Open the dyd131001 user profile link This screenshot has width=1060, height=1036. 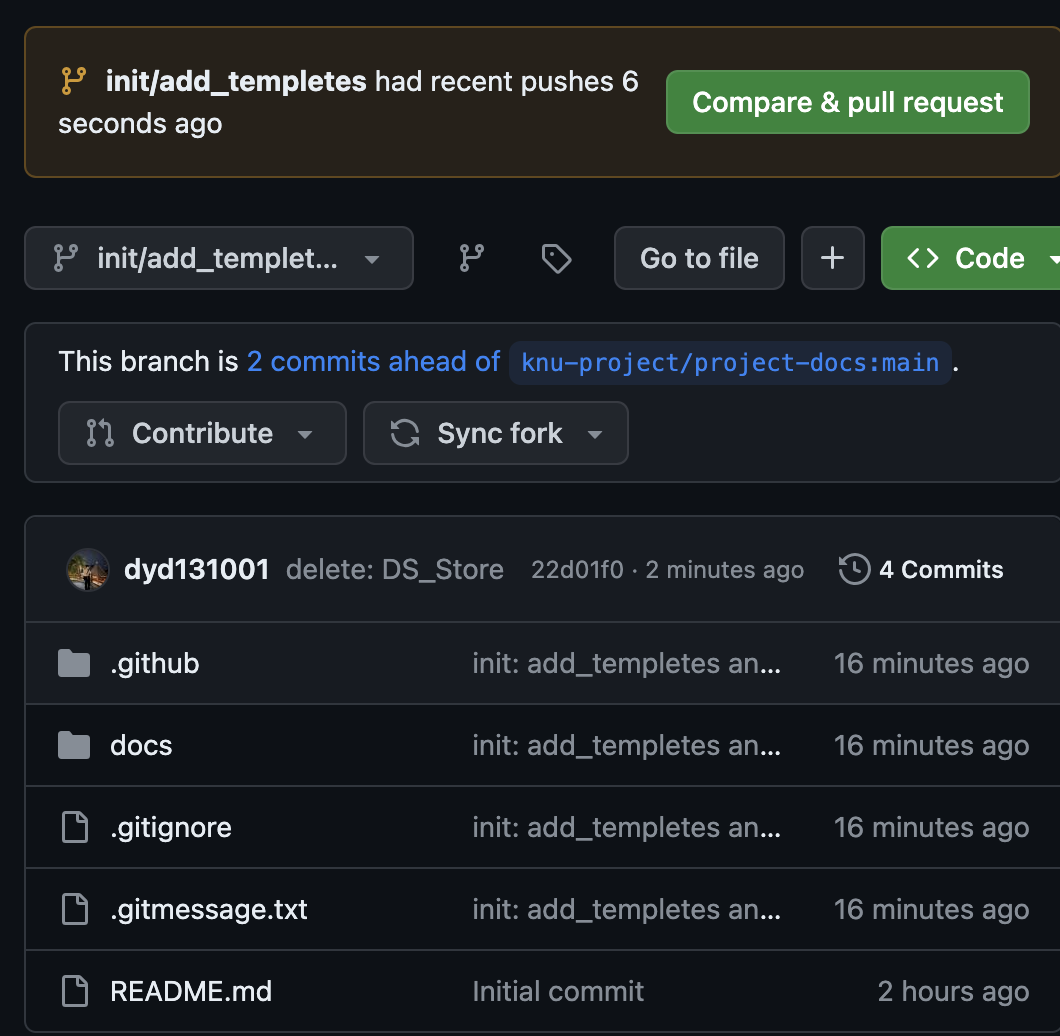pyautogui.click(x=197, y=569)
